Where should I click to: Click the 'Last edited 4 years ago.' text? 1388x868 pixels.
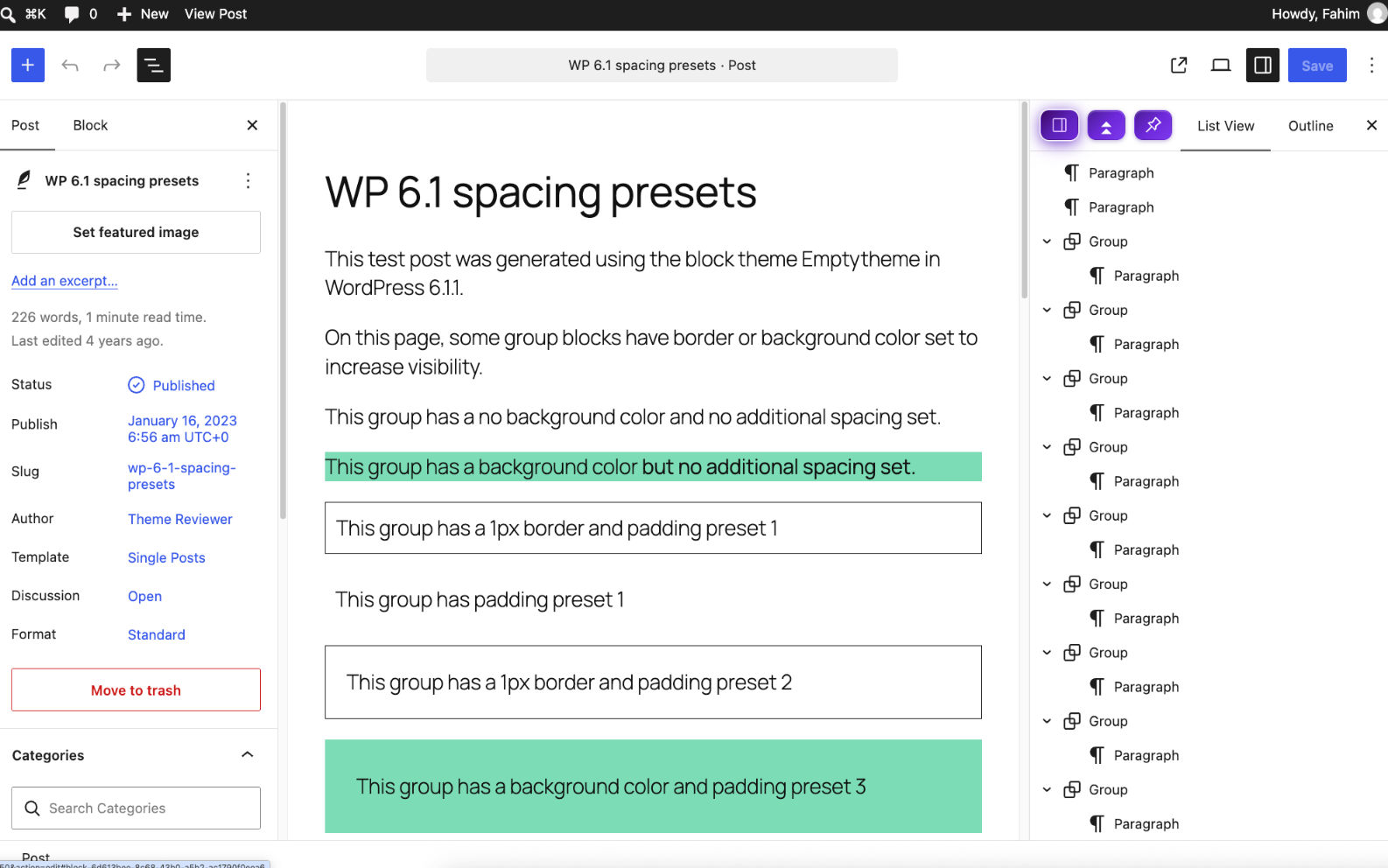88,340
